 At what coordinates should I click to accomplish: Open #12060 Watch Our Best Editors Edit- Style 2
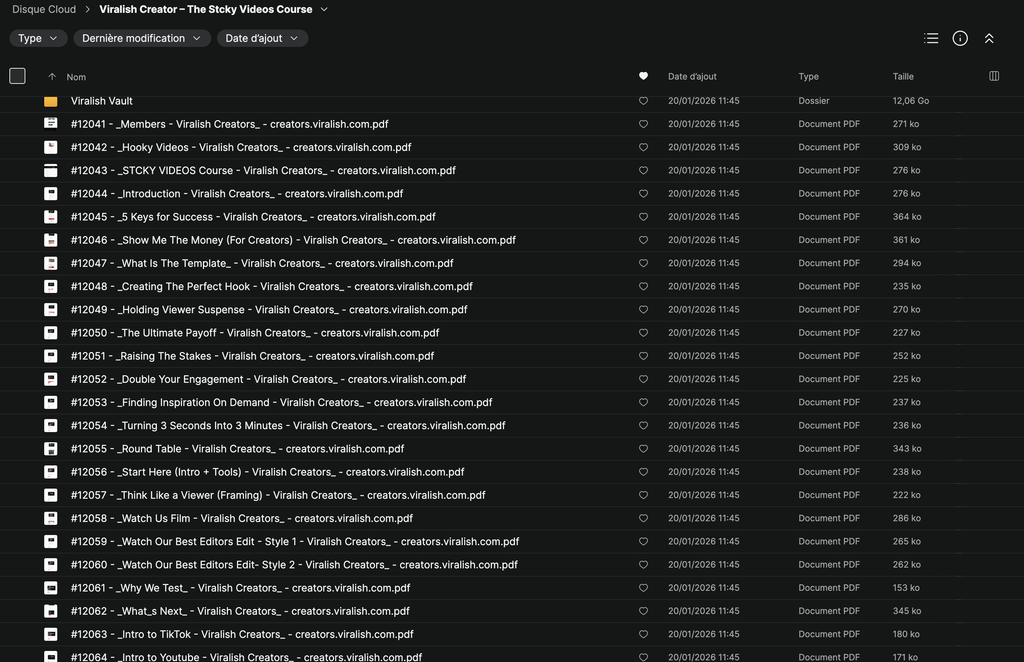pyautogui.click(x=294, y=565)
